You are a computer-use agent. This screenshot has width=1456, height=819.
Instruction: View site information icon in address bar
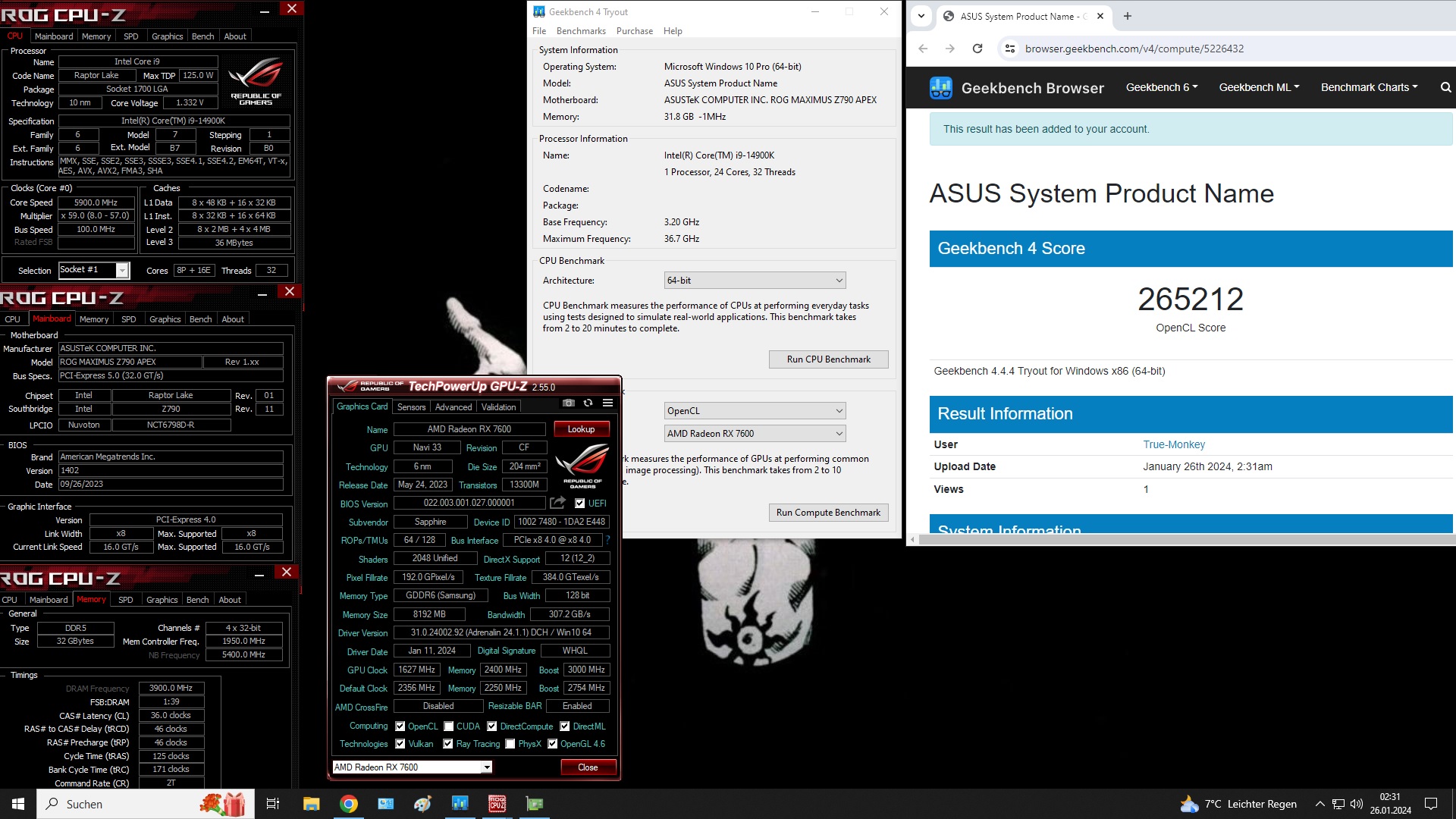coord(1009,49)
